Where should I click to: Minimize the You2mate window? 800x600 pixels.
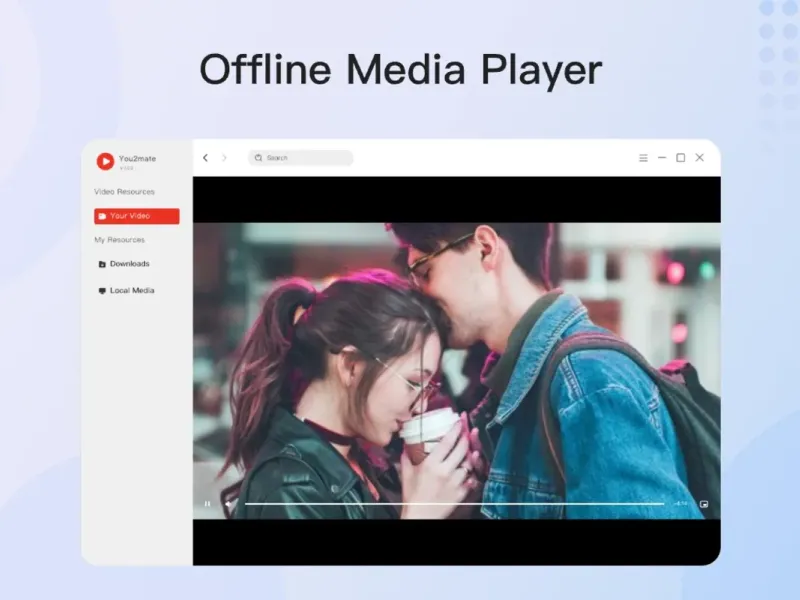662,158
